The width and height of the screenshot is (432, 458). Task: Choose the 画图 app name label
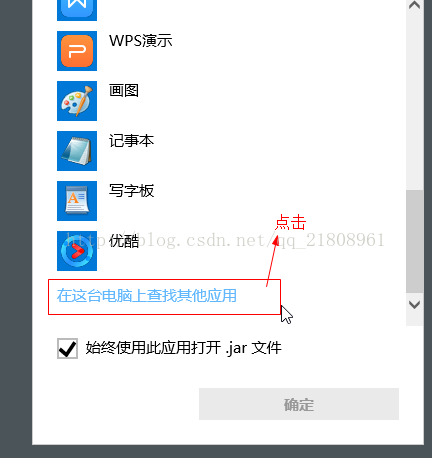point(124,91)
